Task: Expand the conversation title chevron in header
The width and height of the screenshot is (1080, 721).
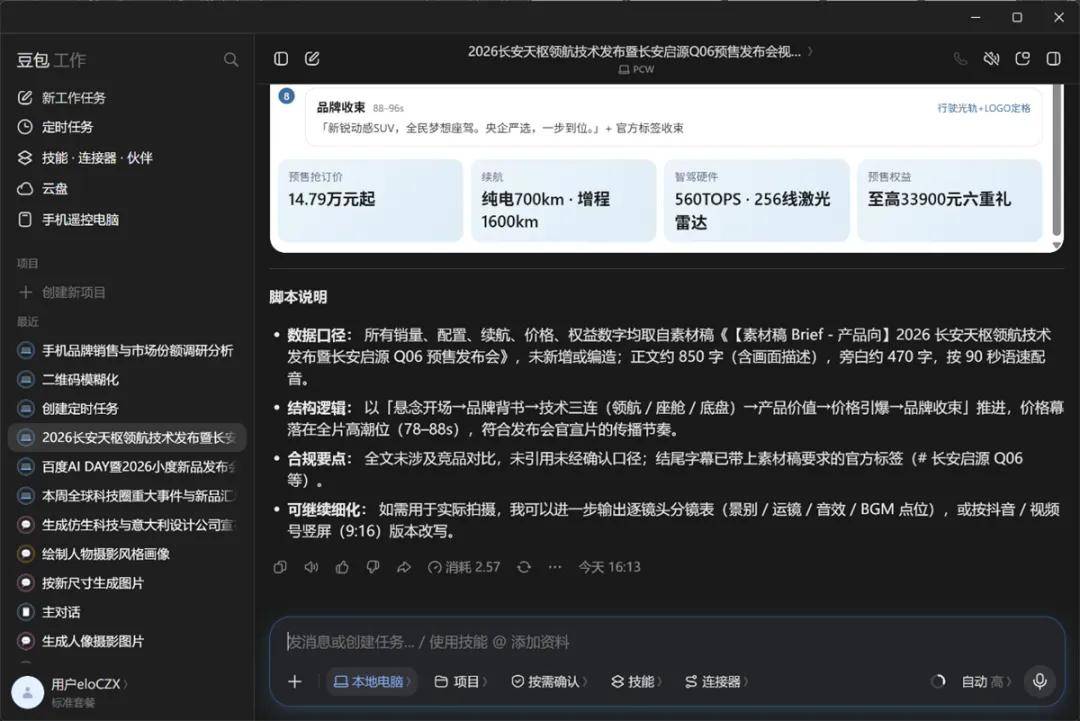Action: (x=810, y=51)
